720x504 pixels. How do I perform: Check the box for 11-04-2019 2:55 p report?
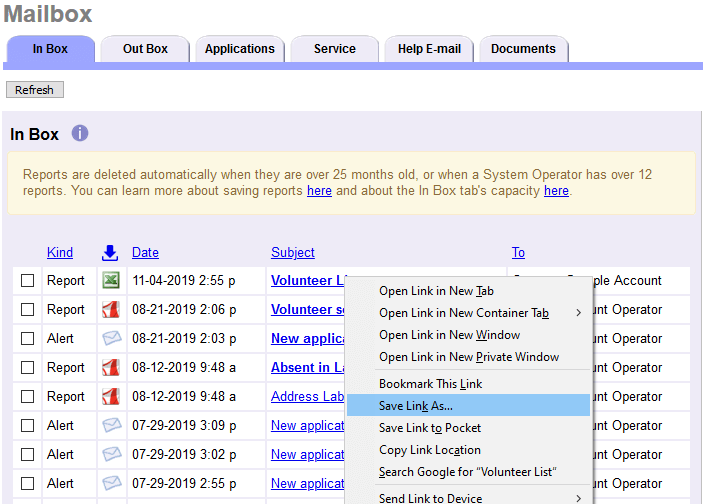(x=28, y=280)
